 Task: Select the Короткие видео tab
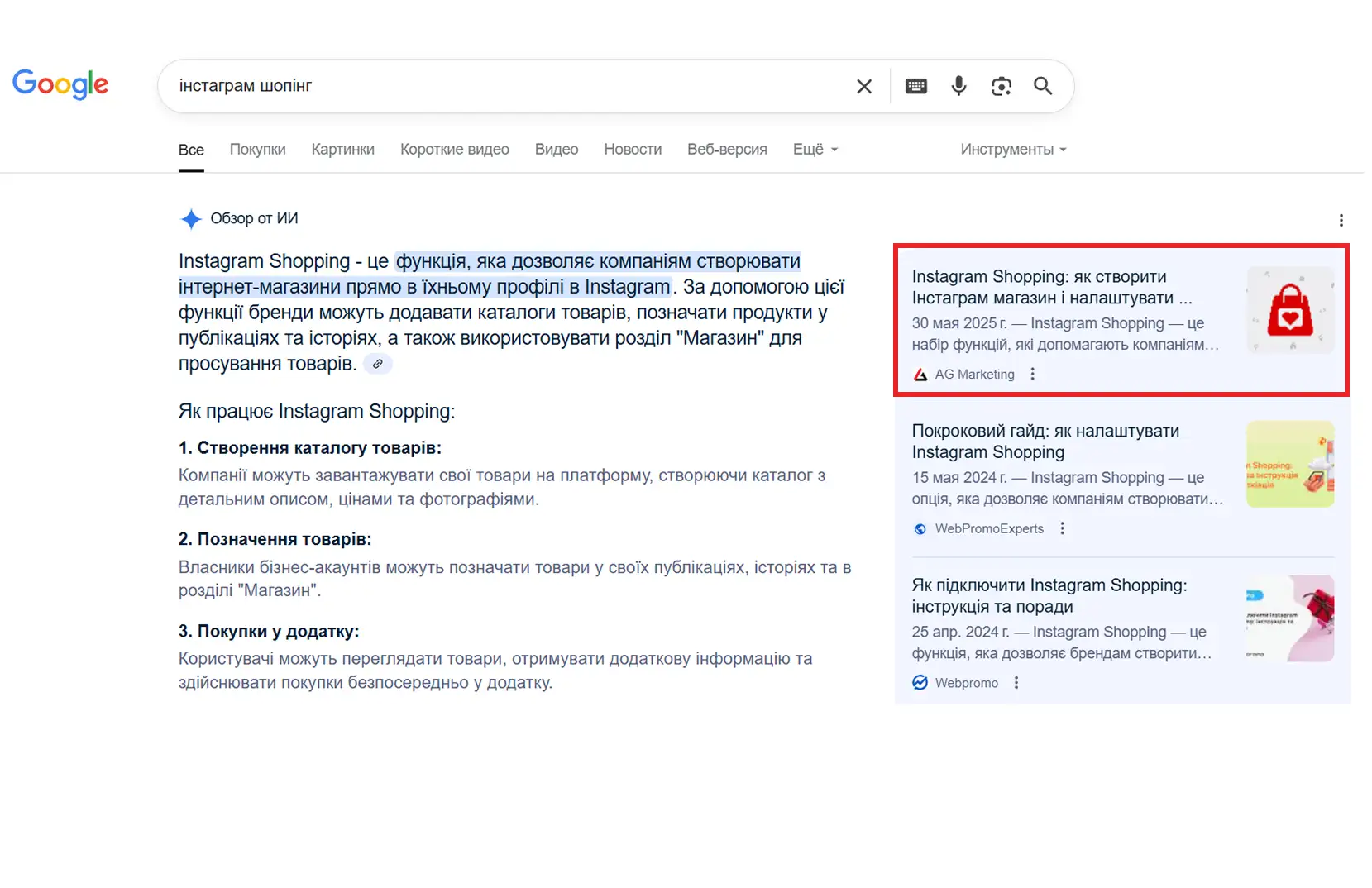[x=454, y=150]
